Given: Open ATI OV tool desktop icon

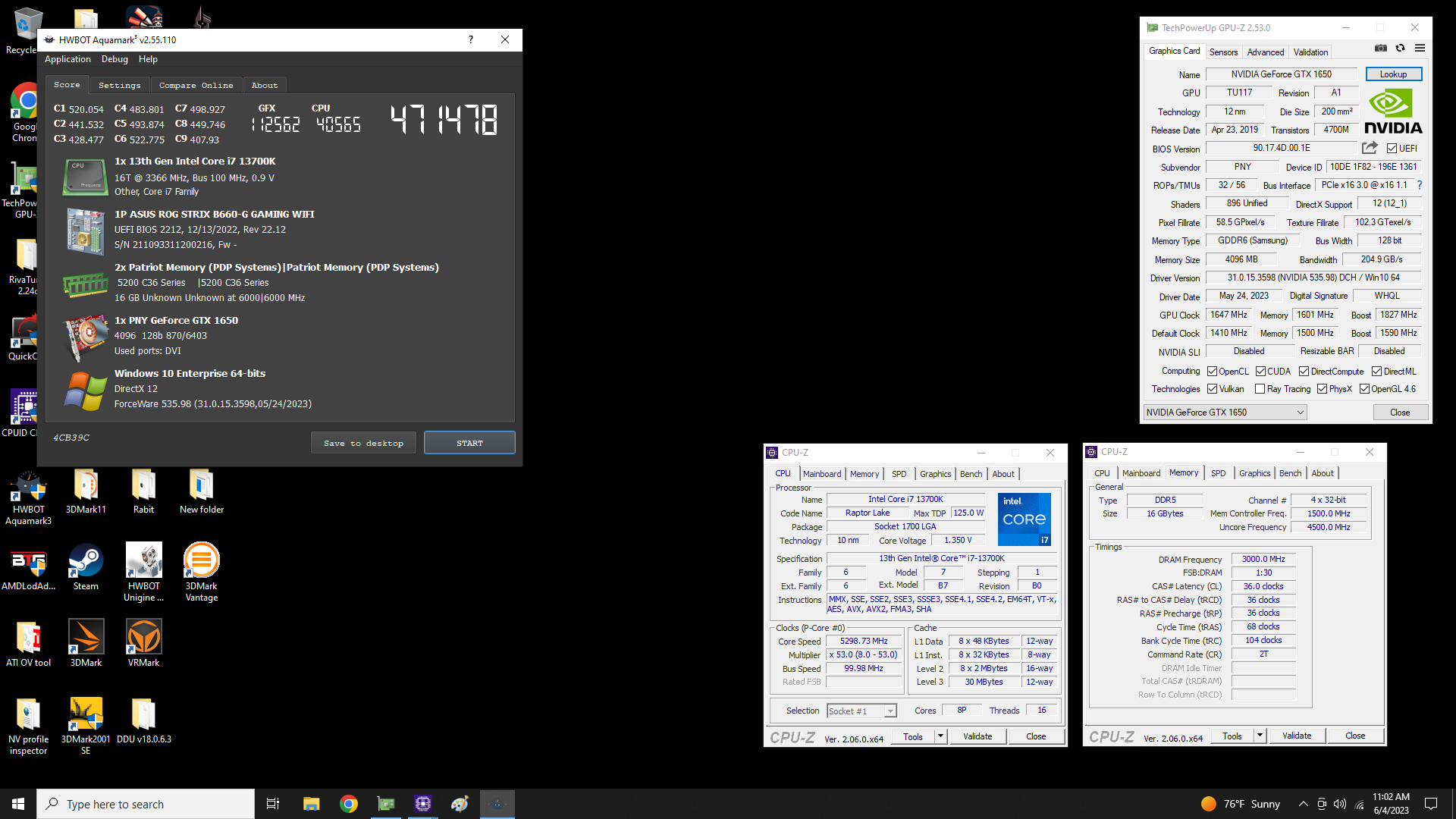Looking at the screenshot, I should click(28, 644).
